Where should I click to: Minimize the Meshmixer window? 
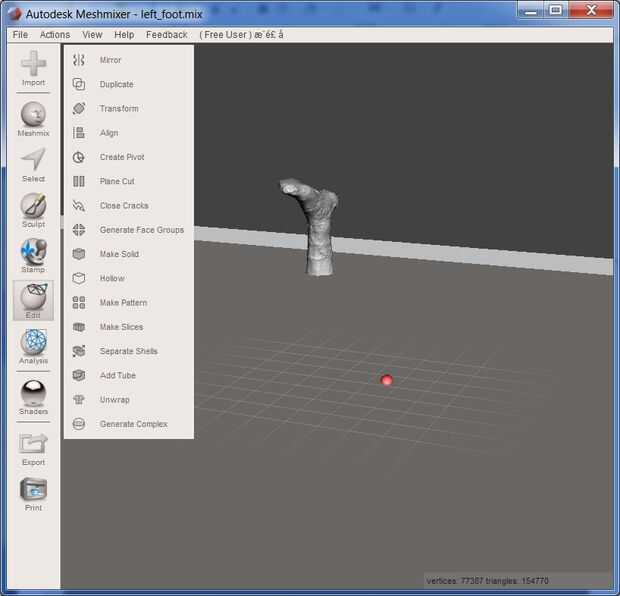click(x=530, y=11)
